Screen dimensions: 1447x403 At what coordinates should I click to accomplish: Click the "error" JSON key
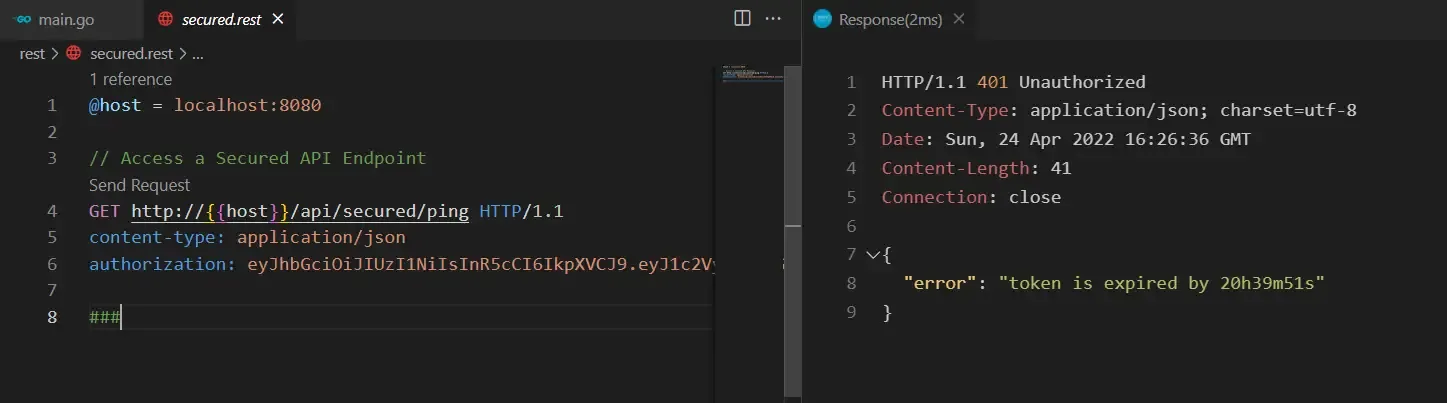point(939,283)
